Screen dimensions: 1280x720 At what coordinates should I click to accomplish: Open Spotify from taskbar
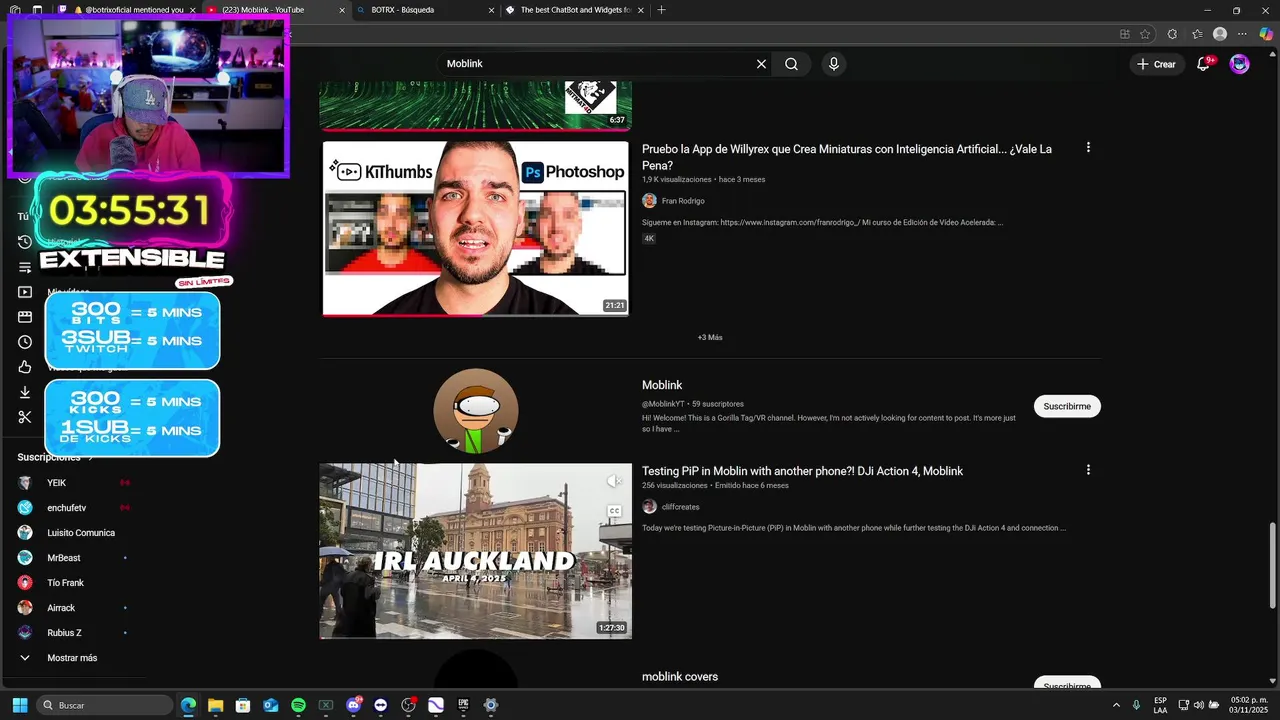[298, 705]
